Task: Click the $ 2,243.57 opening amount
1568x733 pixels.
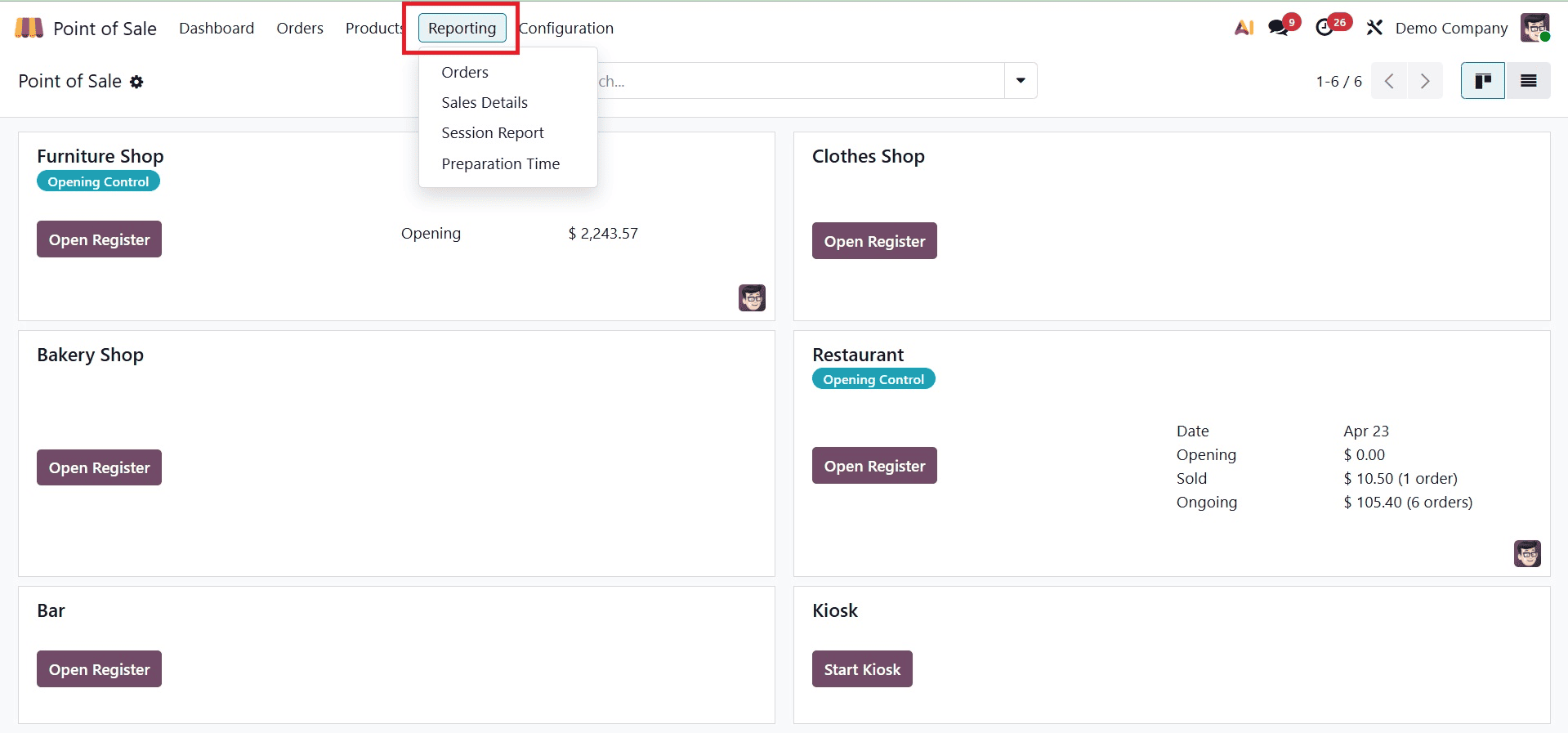Action: (x=603, y=234)
